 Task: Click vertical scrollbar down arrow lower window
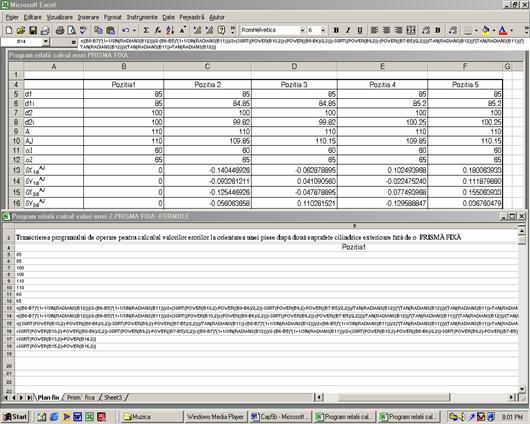click(x=522, y=389)
